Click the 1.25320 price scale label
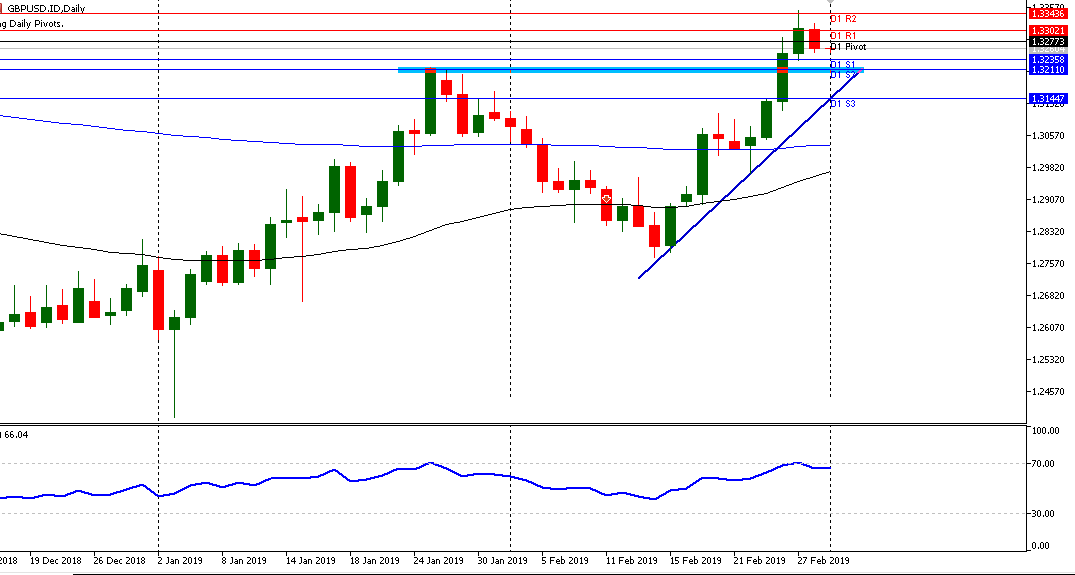The width and height of the screenshot is (1075, 575). (x=1048, y=360)
